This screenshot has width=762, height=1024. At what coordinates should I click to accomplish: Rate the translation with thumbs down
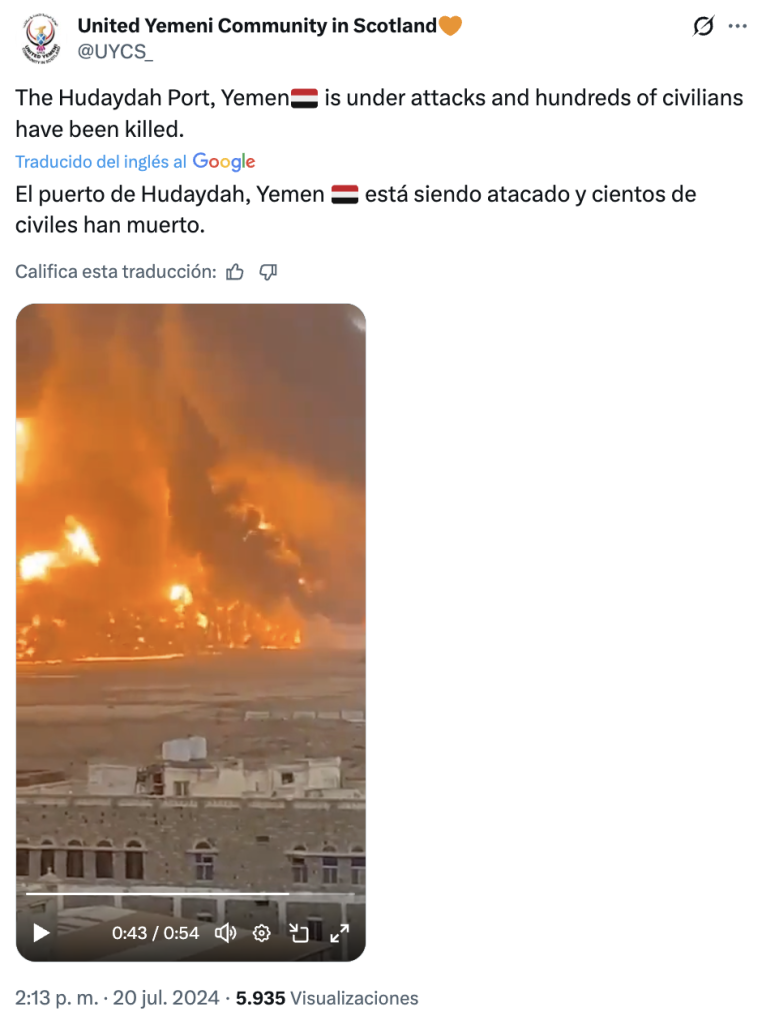coord(268,272)
